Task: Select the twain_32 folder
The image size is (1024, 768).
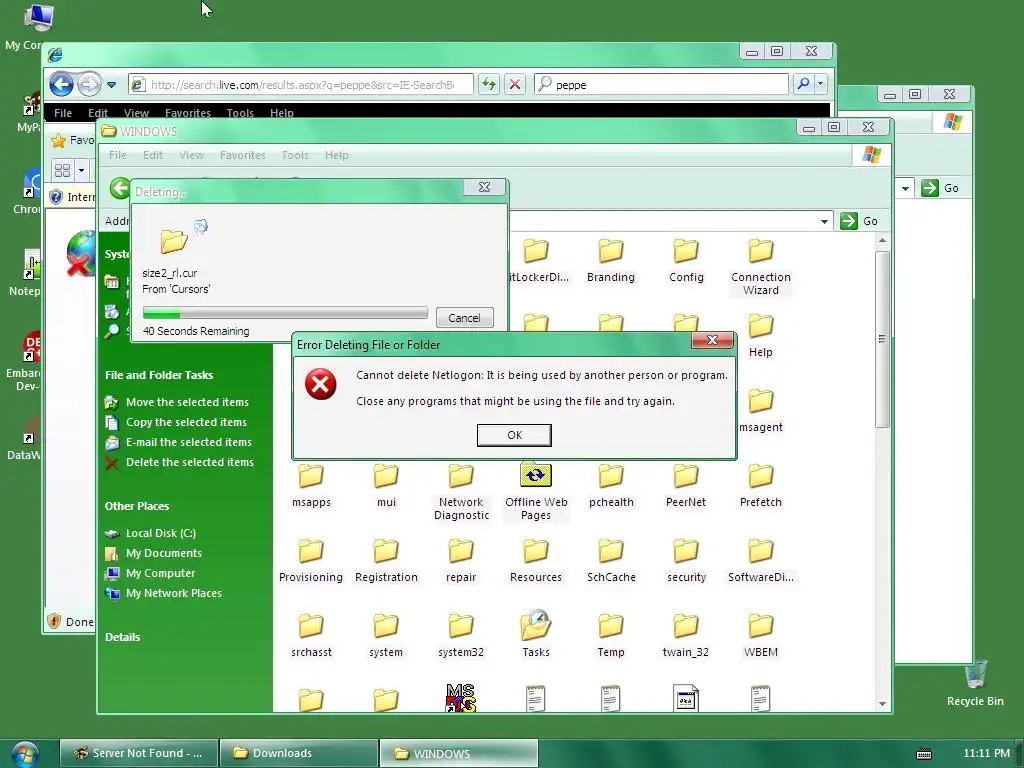Action: coord(686,636)
